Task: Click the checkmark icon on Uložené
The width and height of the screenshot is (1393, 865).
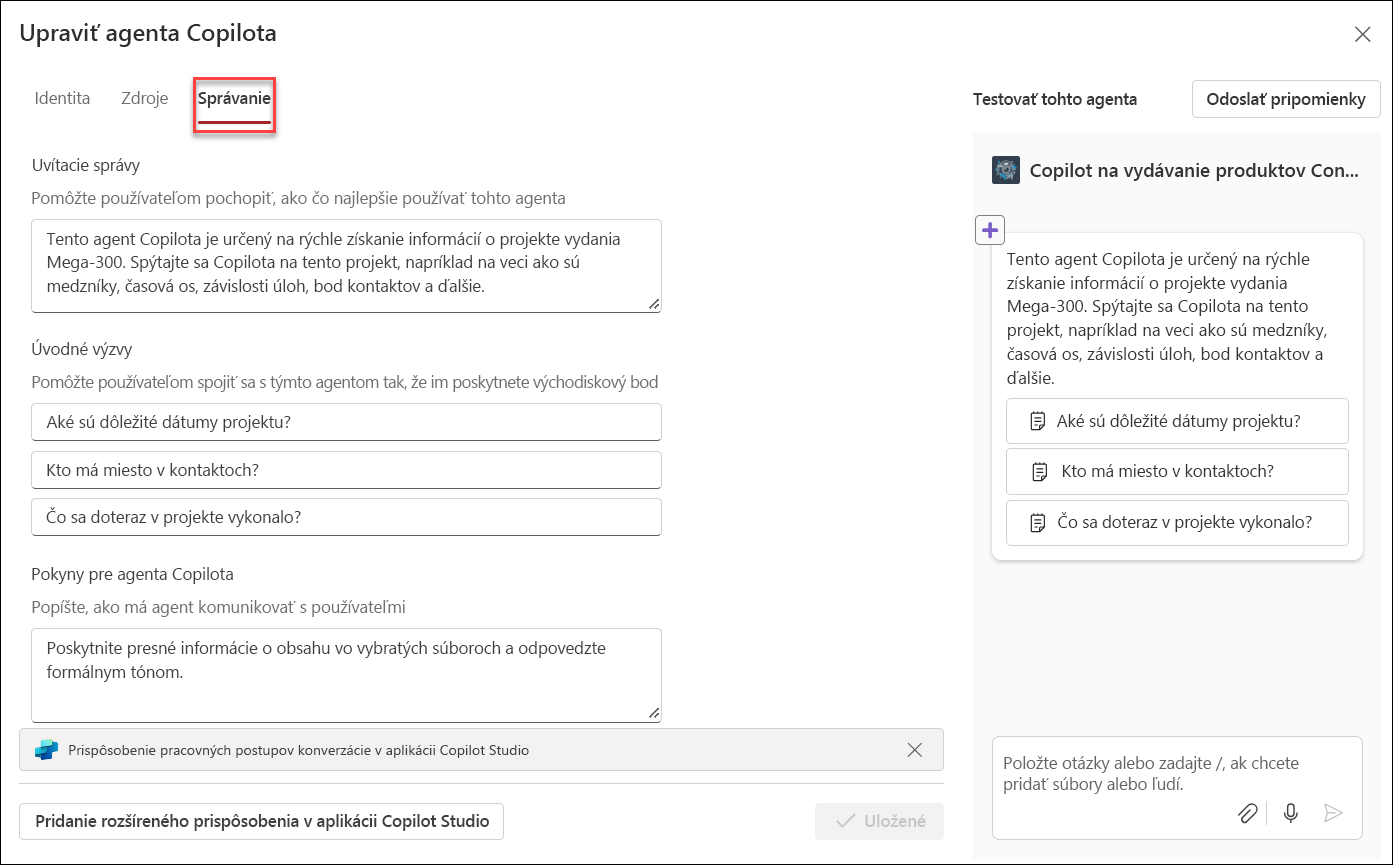Action: tap(845, 821)
